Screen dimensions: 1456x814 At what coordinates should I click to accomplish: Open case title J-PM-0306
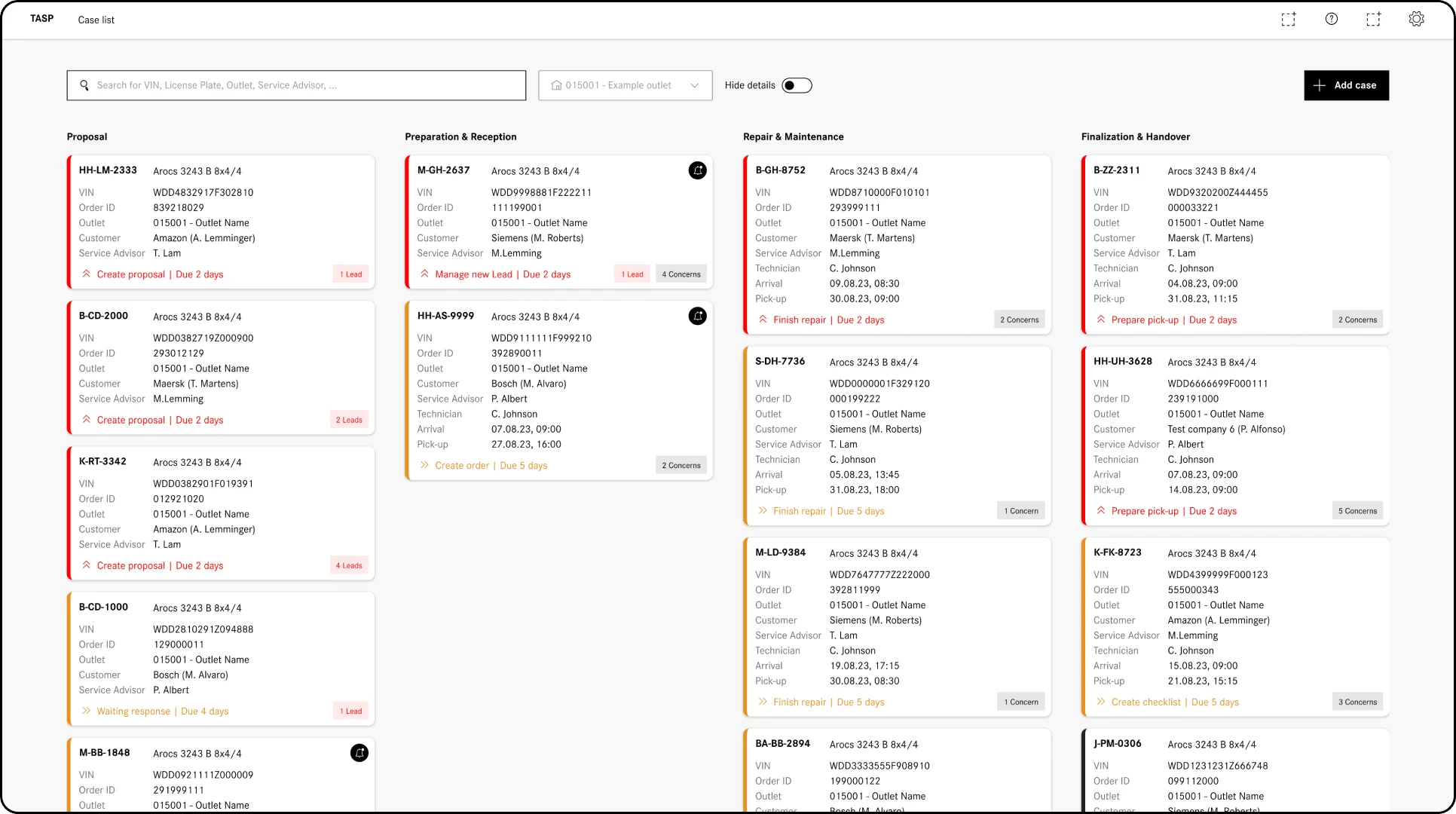1117,743
